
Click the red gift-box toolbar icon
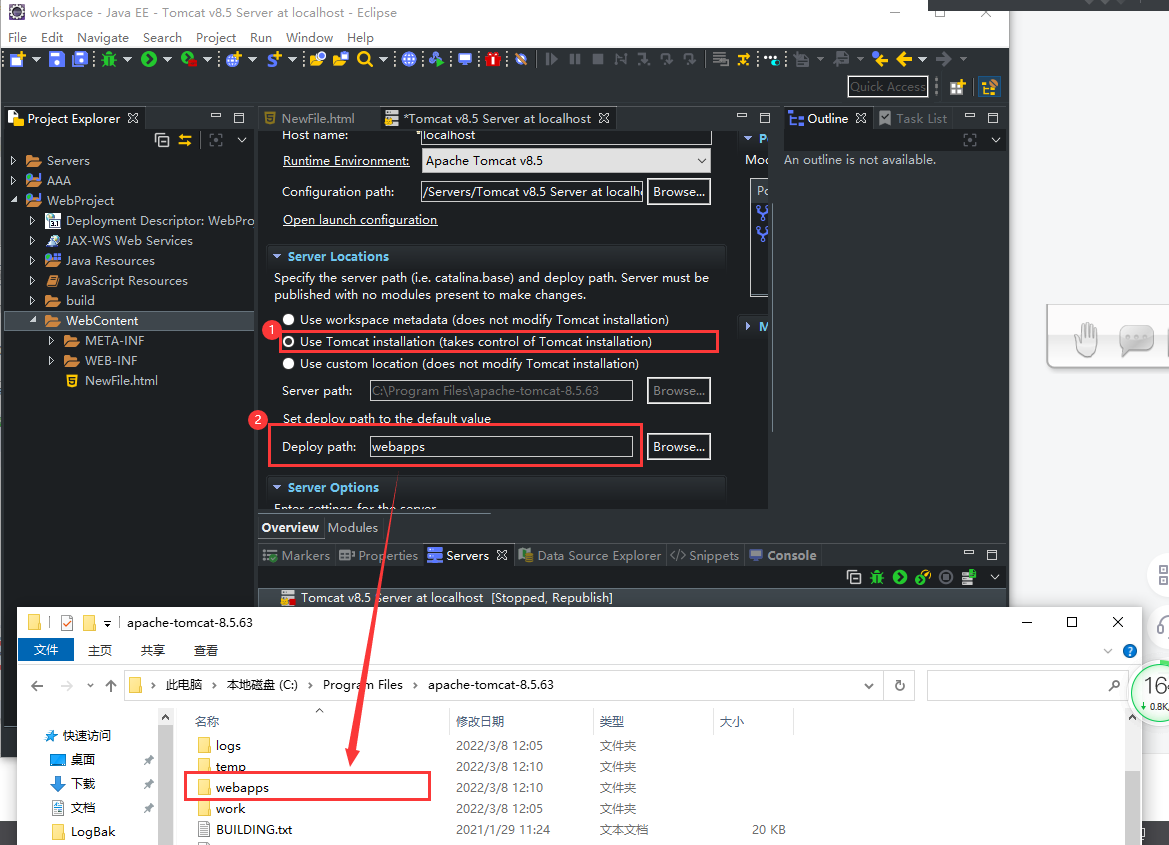(x=493, y=59)
